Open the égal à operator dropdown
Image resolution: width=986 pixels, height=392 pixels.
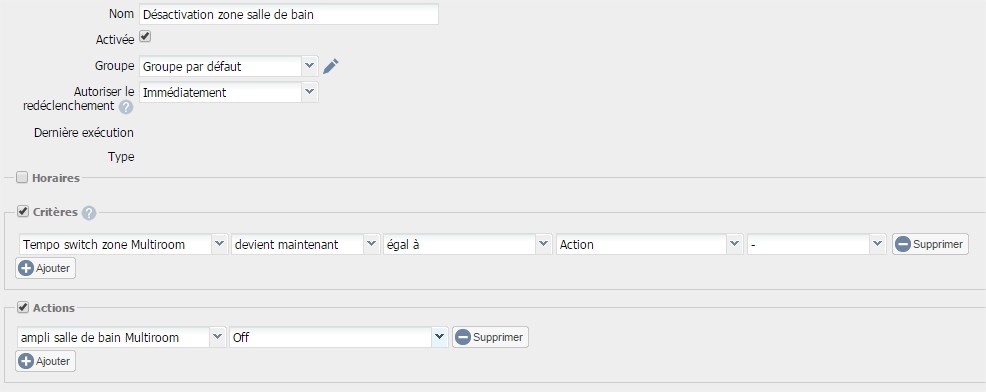(468, 245)
